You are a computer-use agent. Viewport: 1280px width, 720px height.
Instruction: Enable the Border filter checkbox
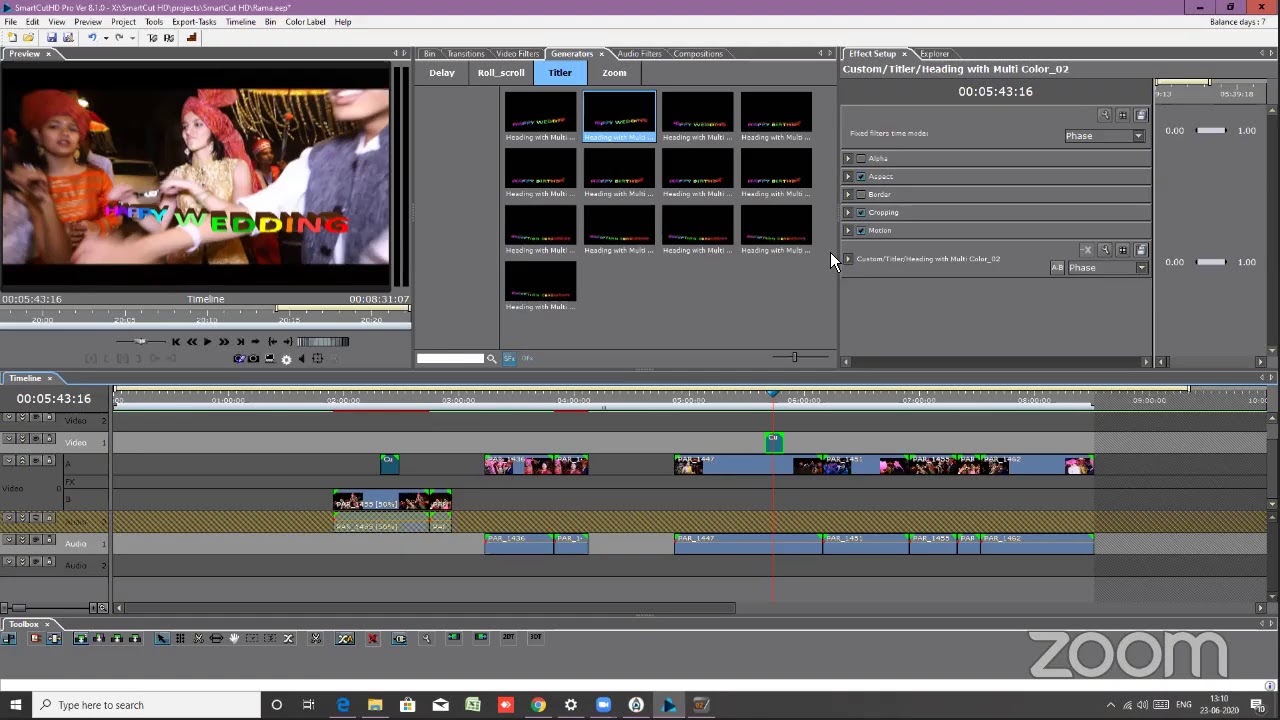[861, 195]
